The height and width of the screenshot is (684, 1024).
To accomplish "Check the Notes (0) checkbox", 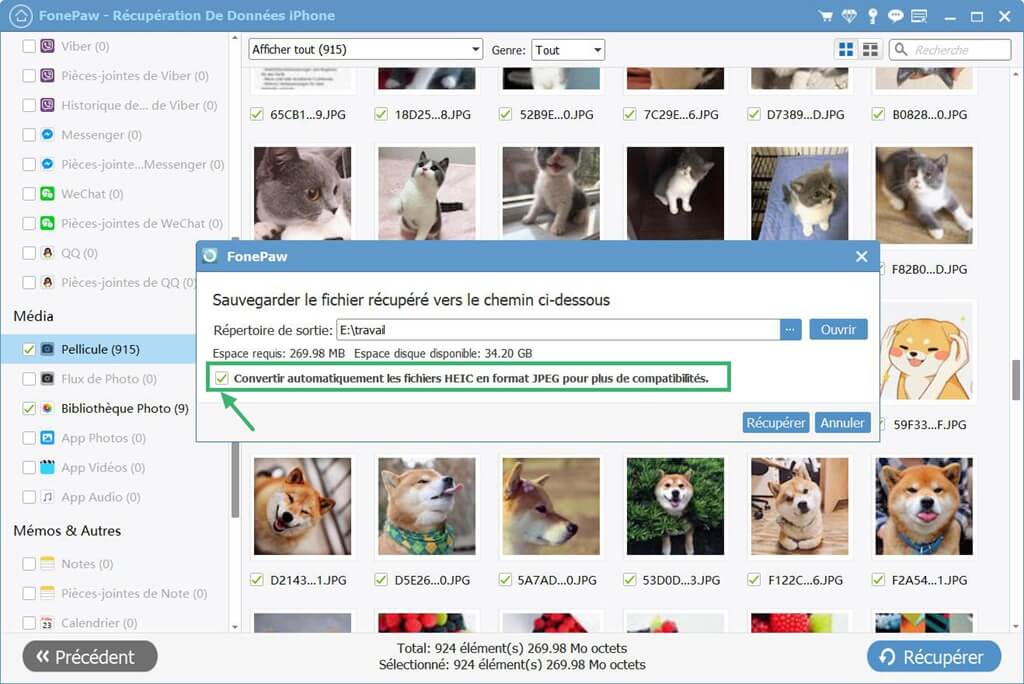I will click(x=29, y=564).
